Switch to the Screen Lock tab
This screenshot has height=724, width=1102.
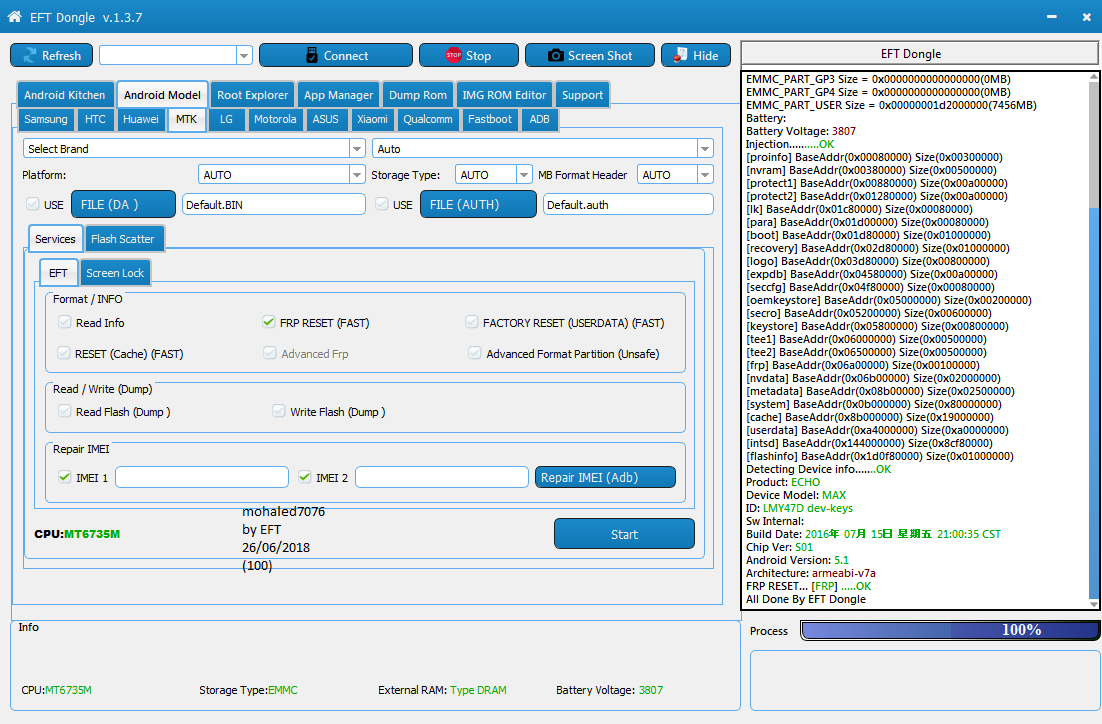114,272
